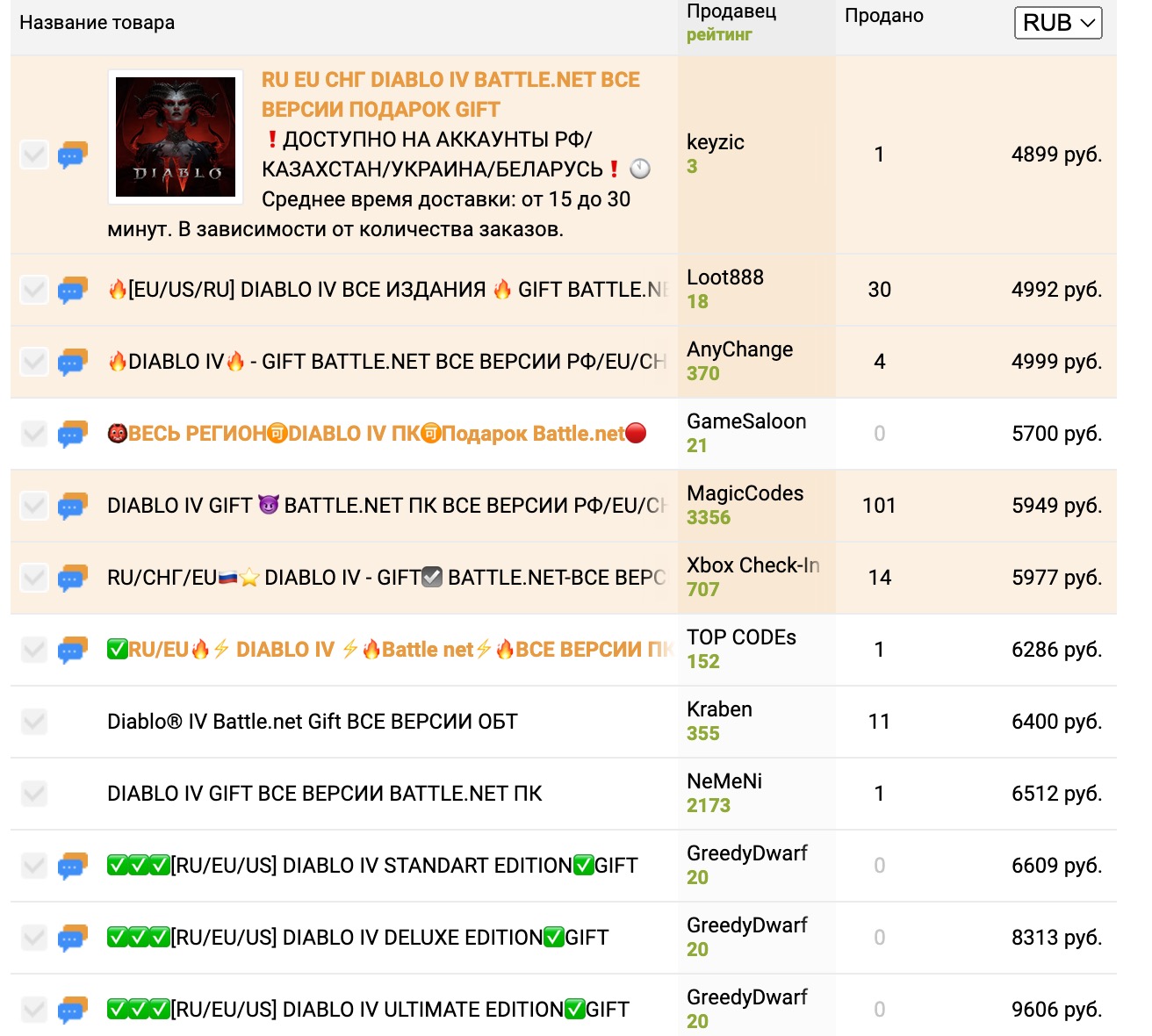The image size is (1152, 1036).
Task: Open MagicCodes DIABLO IV GIFT listing
Action: coord(387,506)
